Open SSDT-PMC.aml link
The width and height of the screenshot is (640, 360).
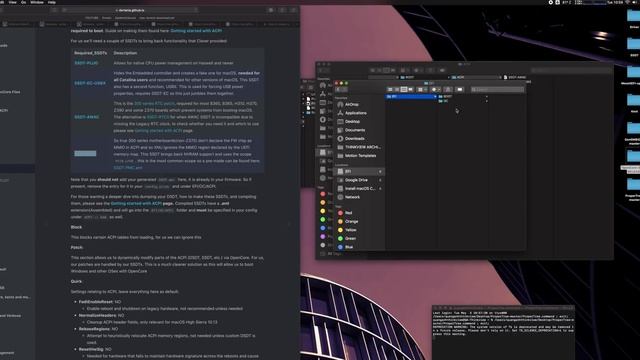pos(128,168)
